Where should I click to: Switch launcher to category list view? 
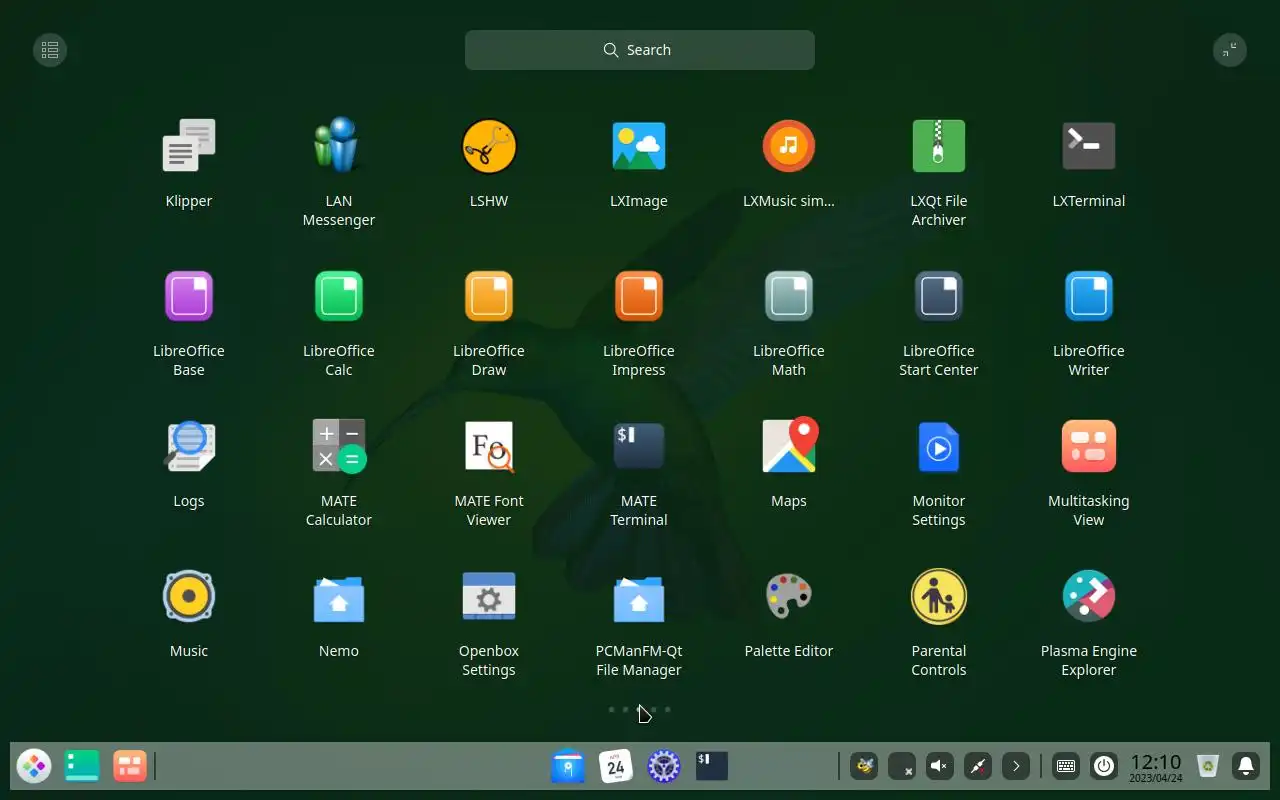(50, 50)
